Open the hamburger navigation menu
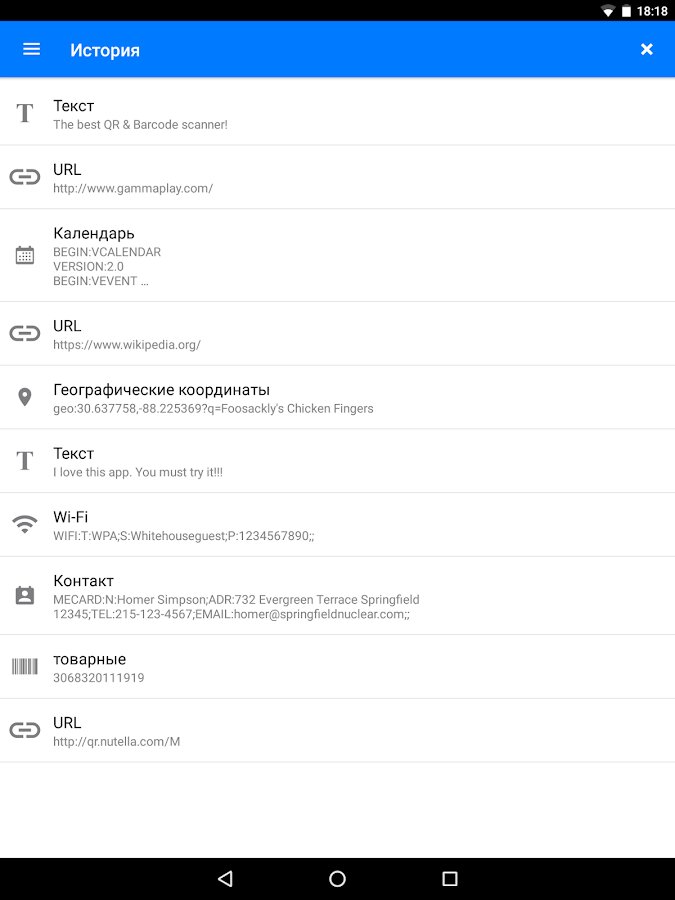 pyautogui.click(x=32, y=49)
